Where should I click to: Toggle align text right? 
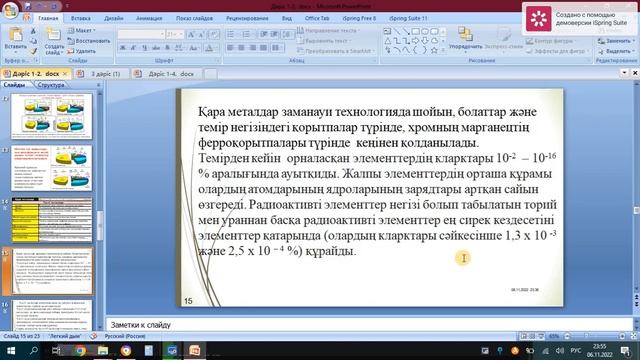coord(253,48)
